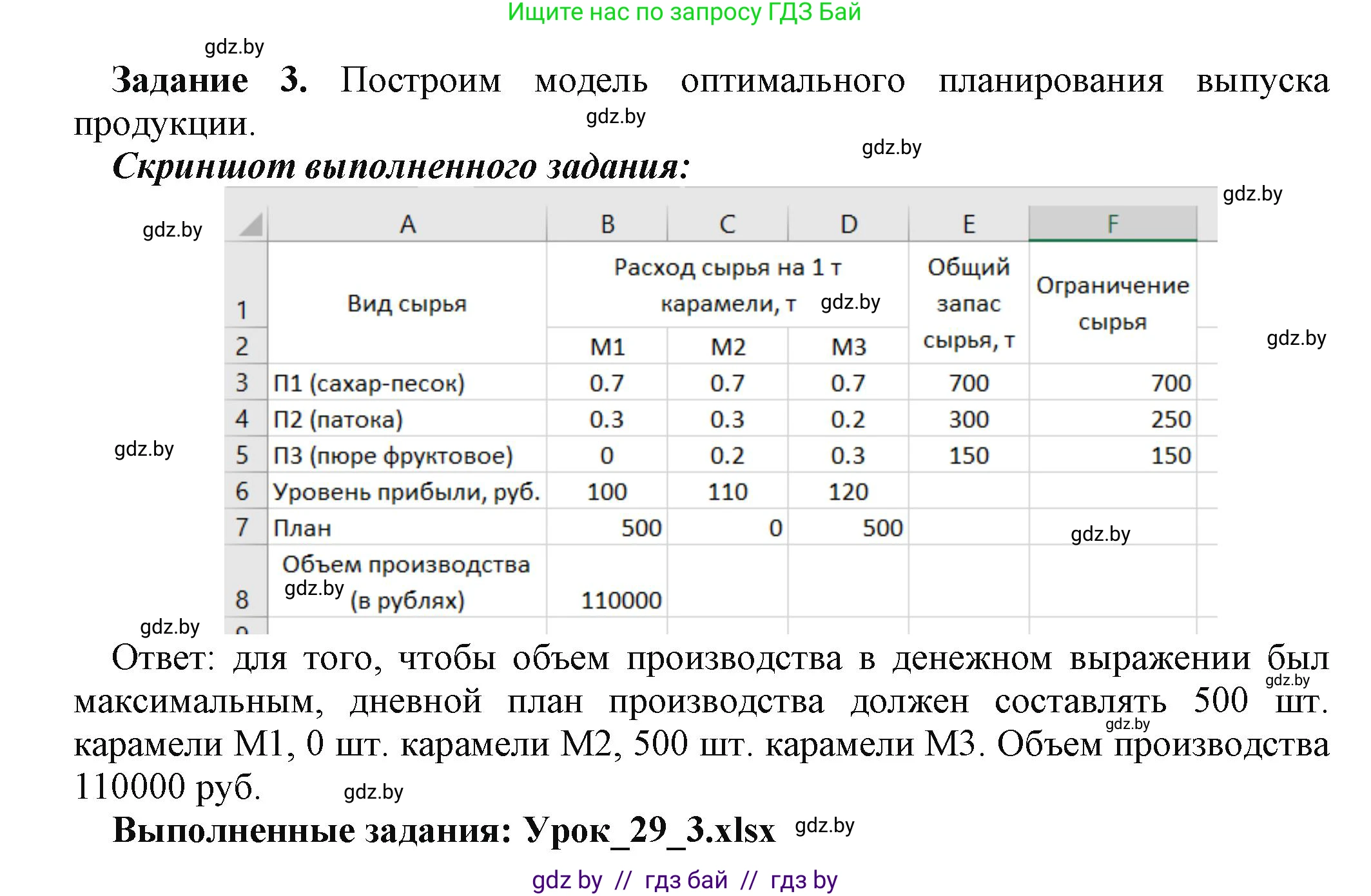Select row 3 header

point(246,382)
